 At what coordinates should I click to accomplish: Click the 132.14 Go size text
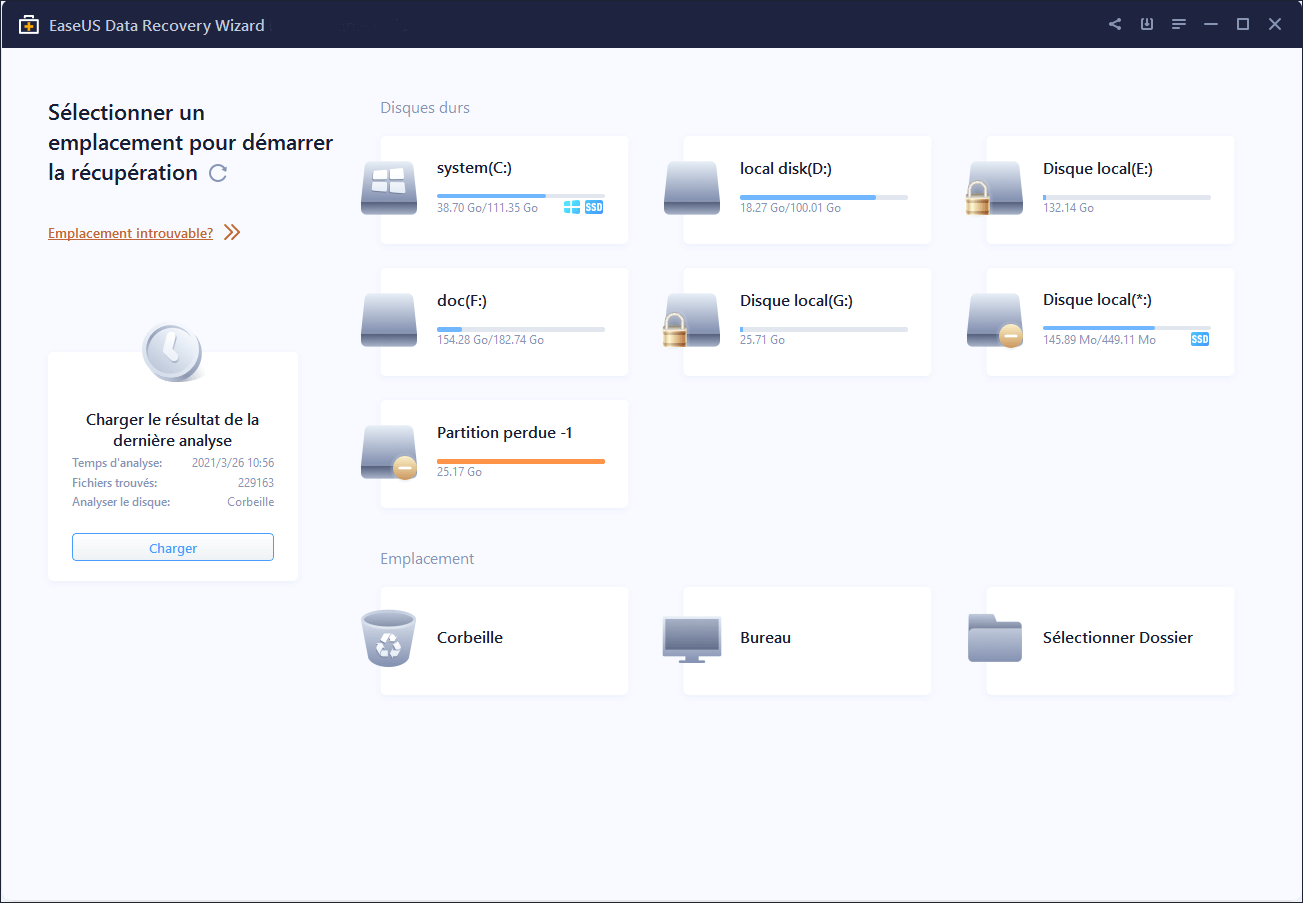click(x=1068, y=208)
